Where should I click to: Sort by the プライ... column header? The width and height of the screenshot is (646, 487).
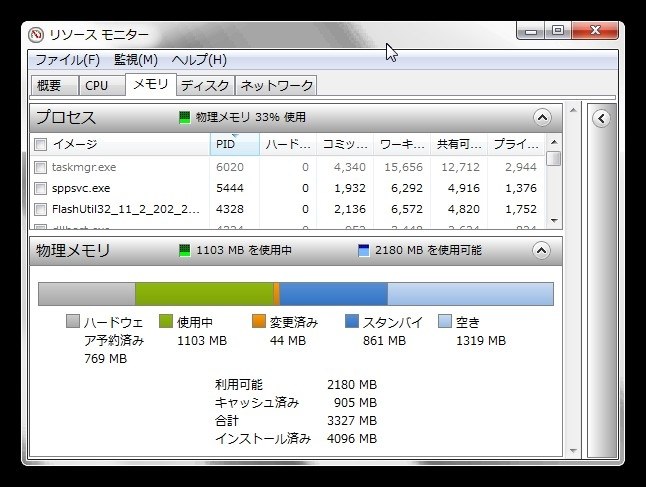516,144
